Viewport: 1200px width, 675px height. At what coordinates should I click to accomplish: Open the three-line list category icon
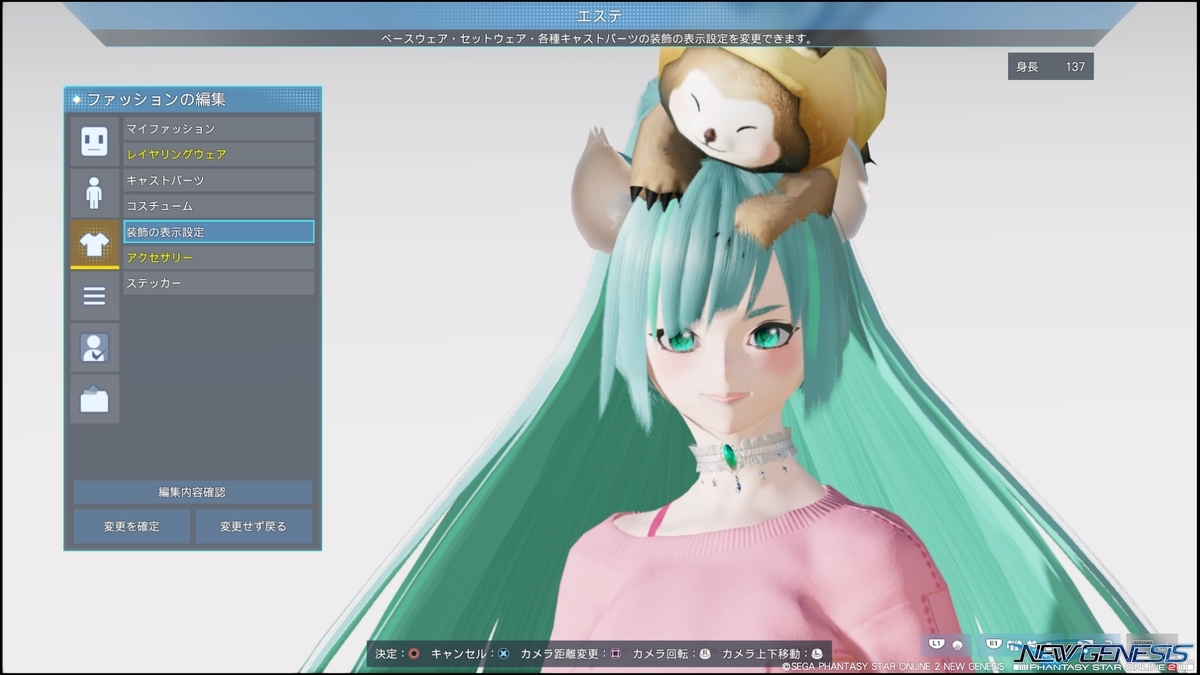94,296
